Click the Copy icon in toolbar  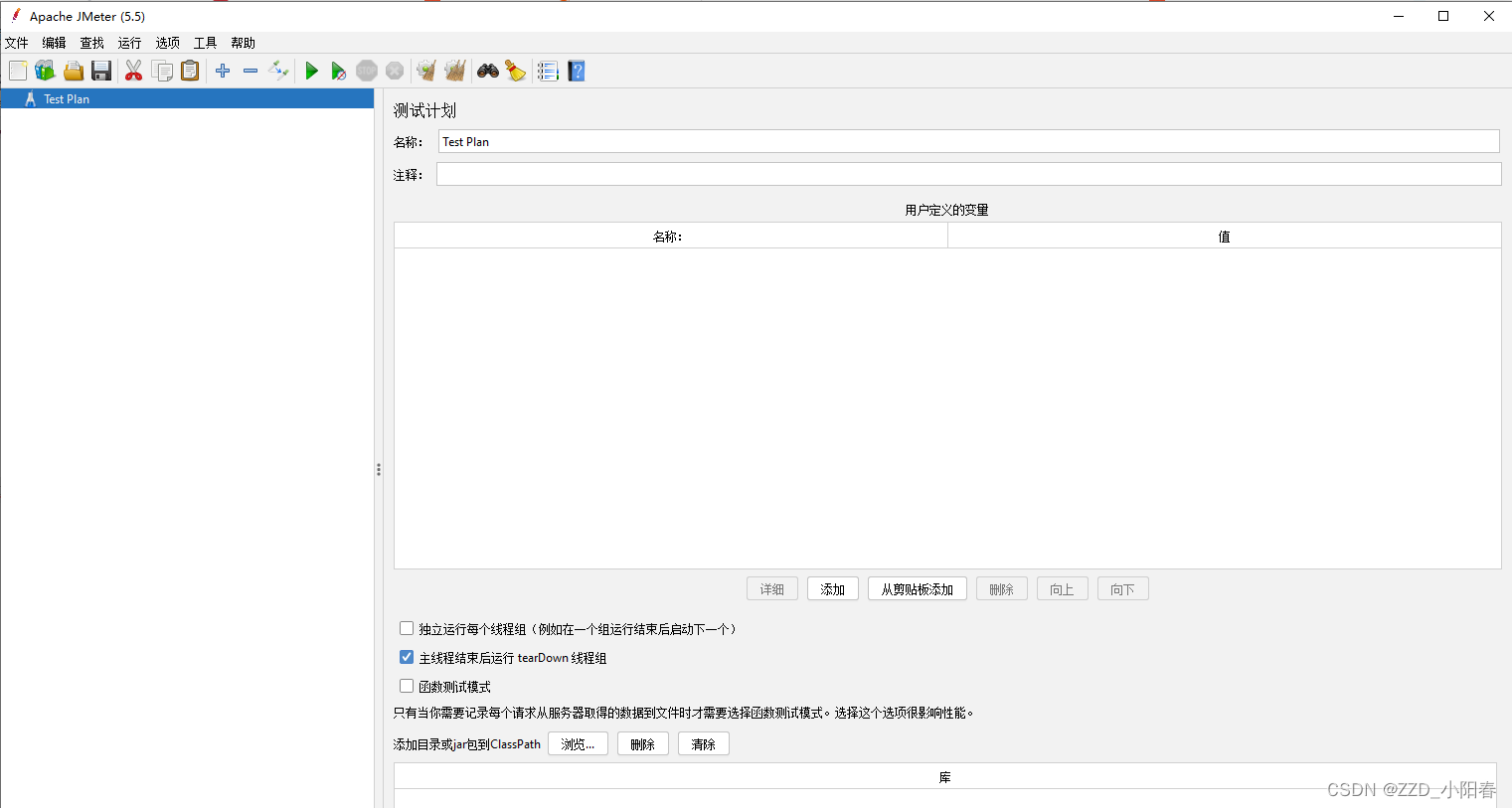pos(162,71)
